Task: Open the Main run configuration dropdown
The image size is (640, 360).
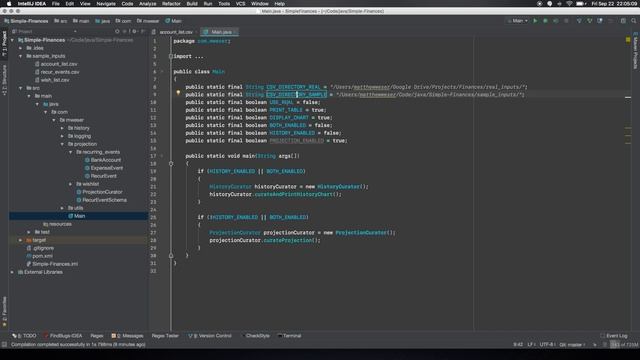Action: click(x=518, y=20)
